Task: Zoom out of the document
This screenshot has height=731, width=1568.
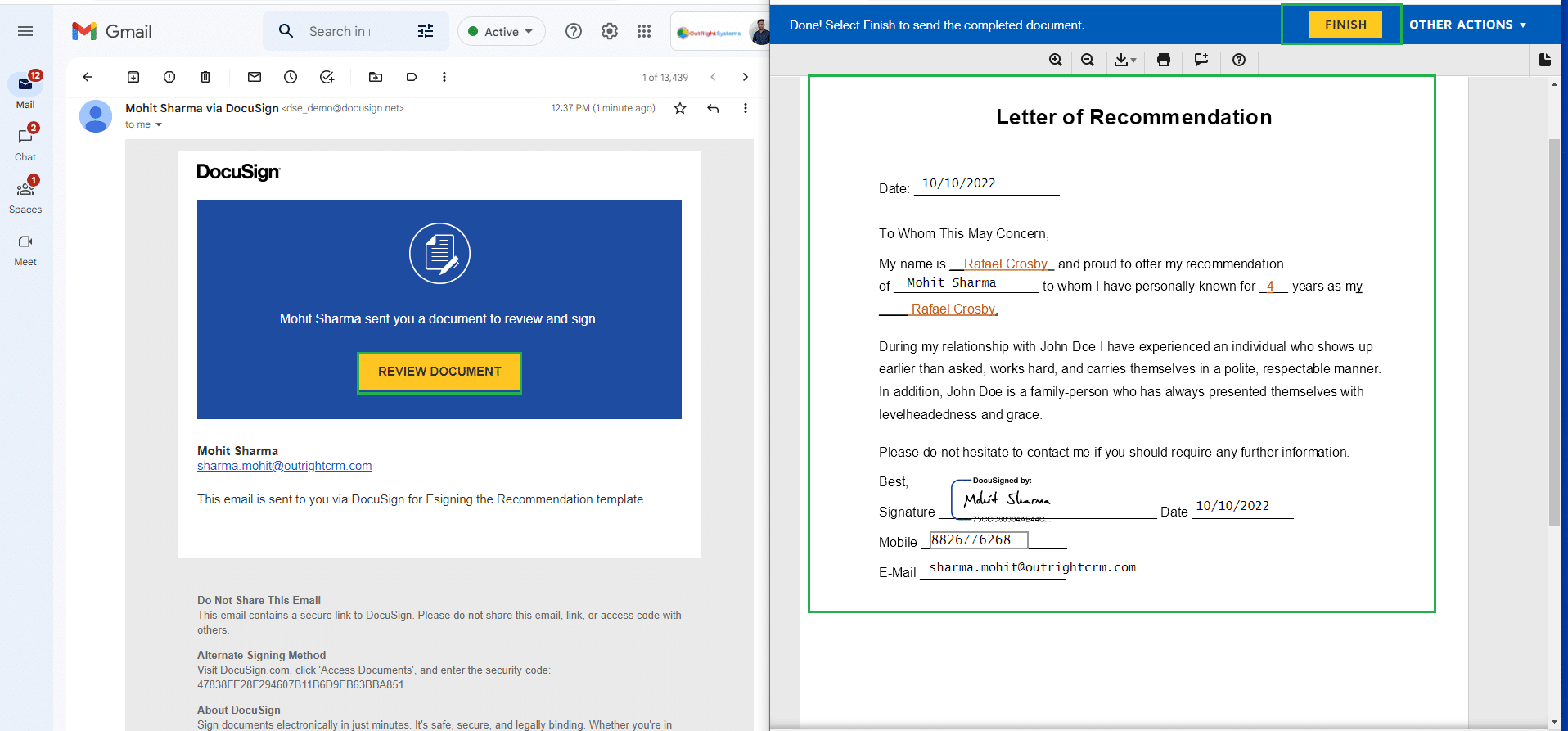Action: pos(1088,60)
